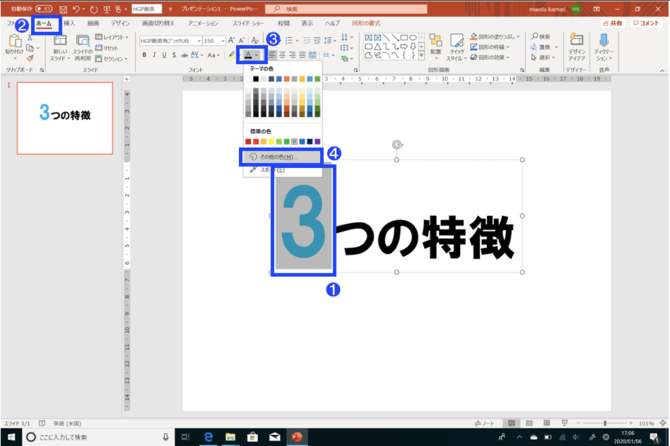
Task: Click the Increase Font Size icon
Action: [x=231, y=41]
